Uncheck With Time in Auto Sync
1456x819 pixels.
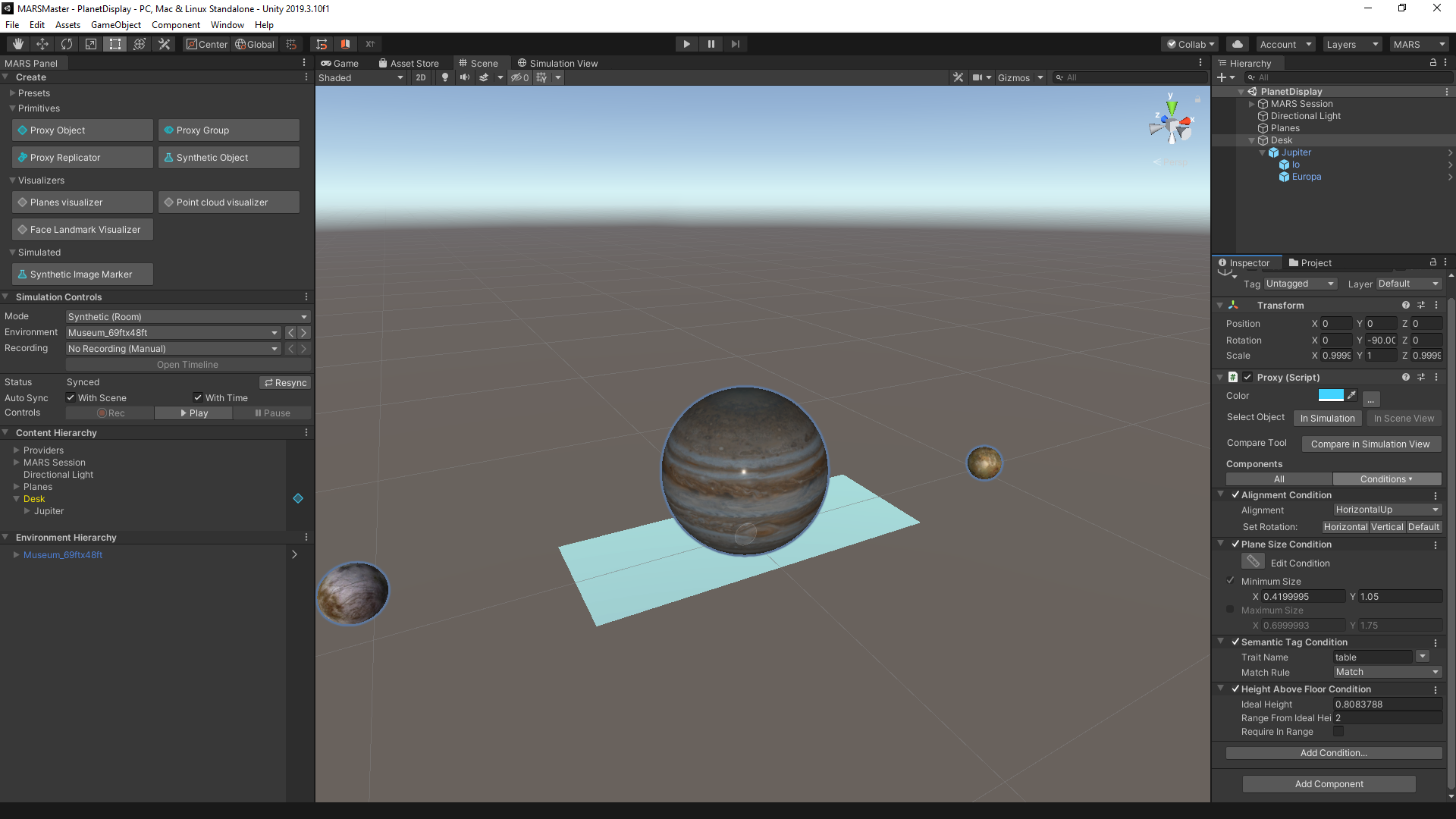coord(196,397)
